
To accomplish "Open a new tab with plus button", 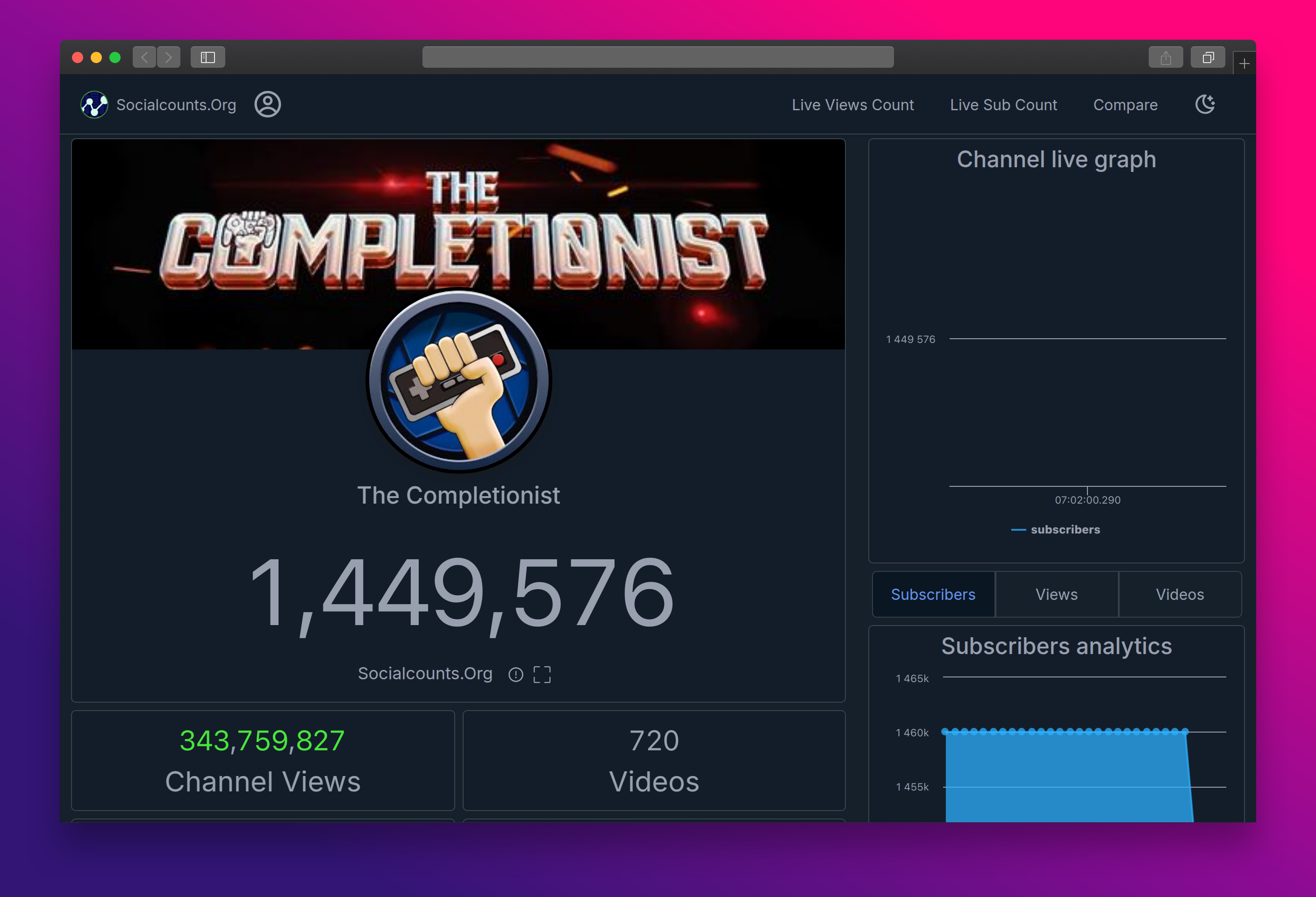I will point(1244,64).
